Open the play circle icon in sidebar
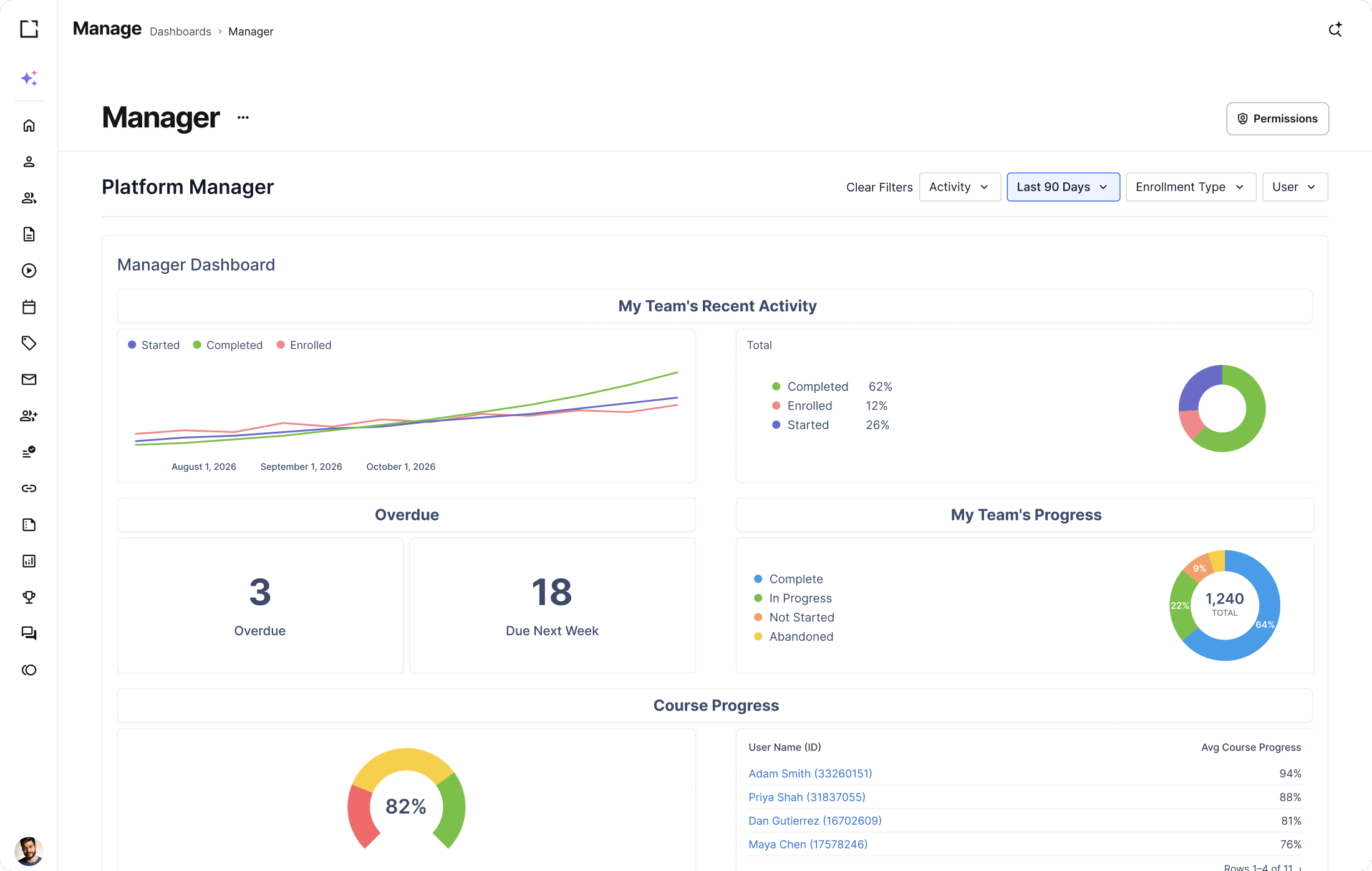This screenshot has height=871, width=1372. click(x=29, y=270)
